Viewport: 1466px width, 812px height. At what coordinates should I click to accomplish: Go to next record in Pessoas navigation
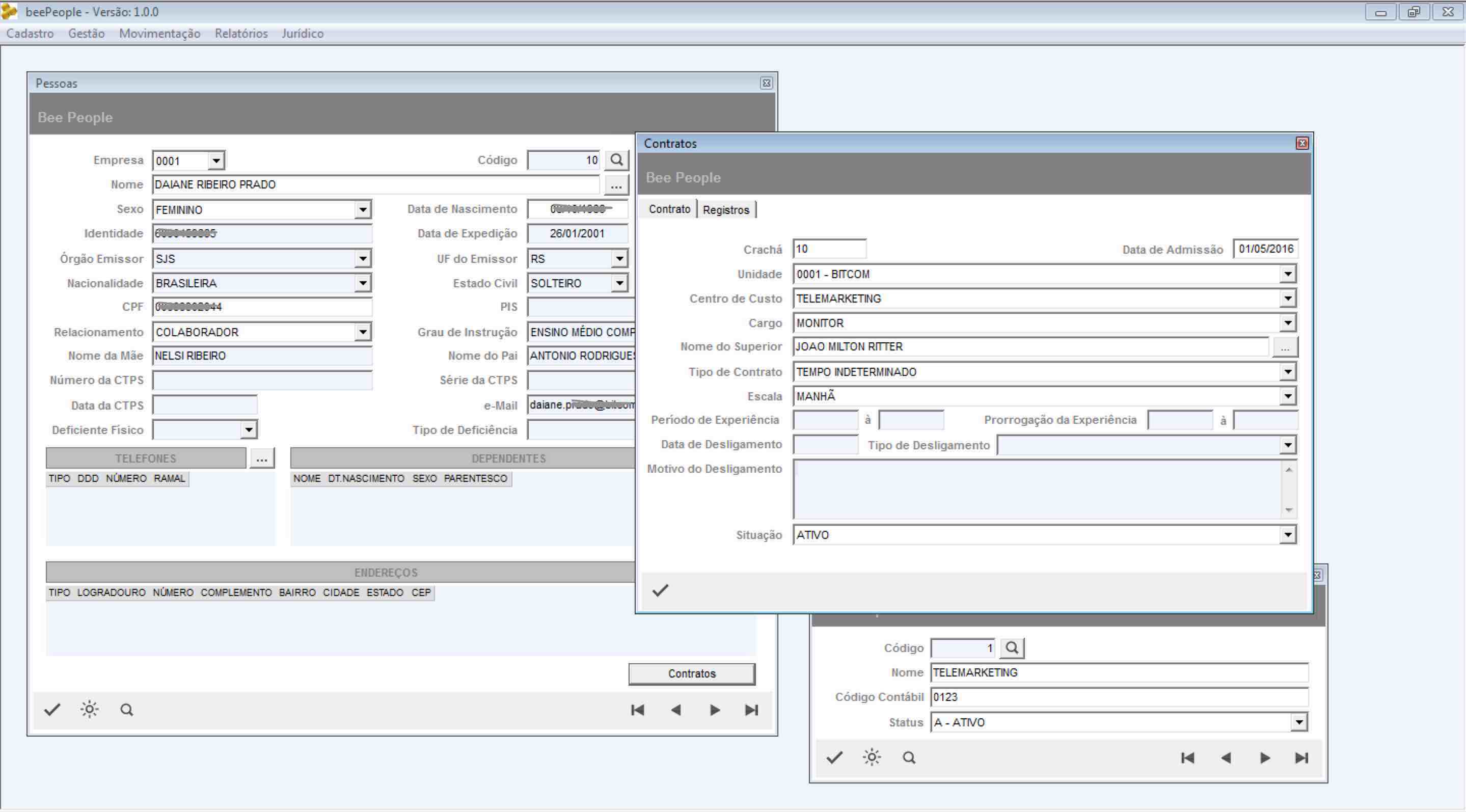(x=715, y=710)
